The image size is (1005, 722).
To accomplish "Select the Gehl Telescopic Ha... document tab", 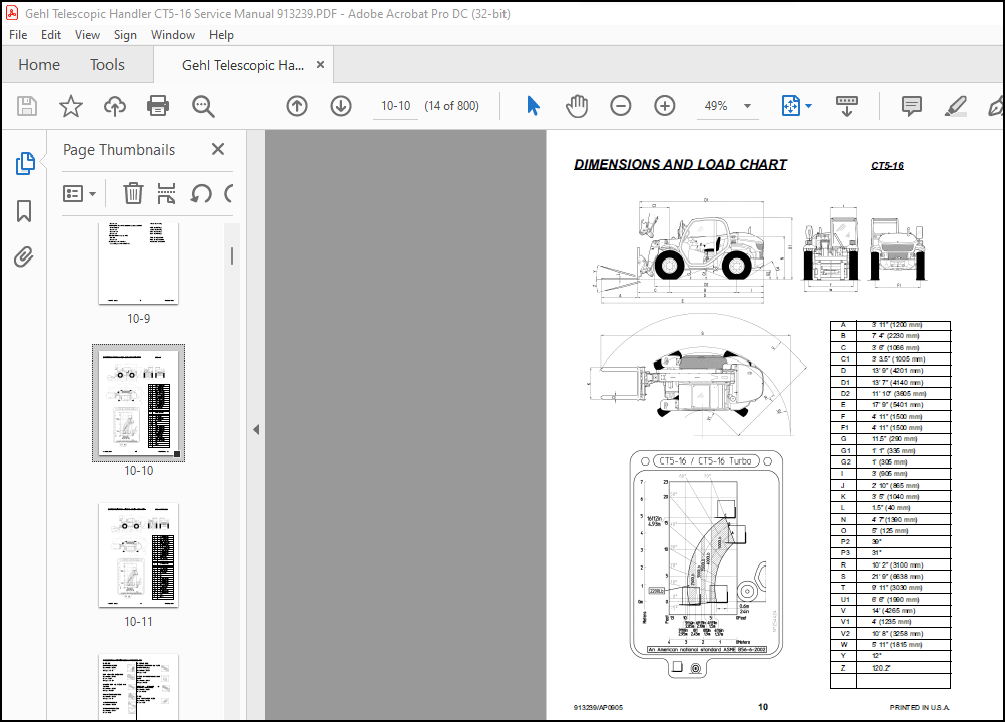I will click(x=243, y=65).
